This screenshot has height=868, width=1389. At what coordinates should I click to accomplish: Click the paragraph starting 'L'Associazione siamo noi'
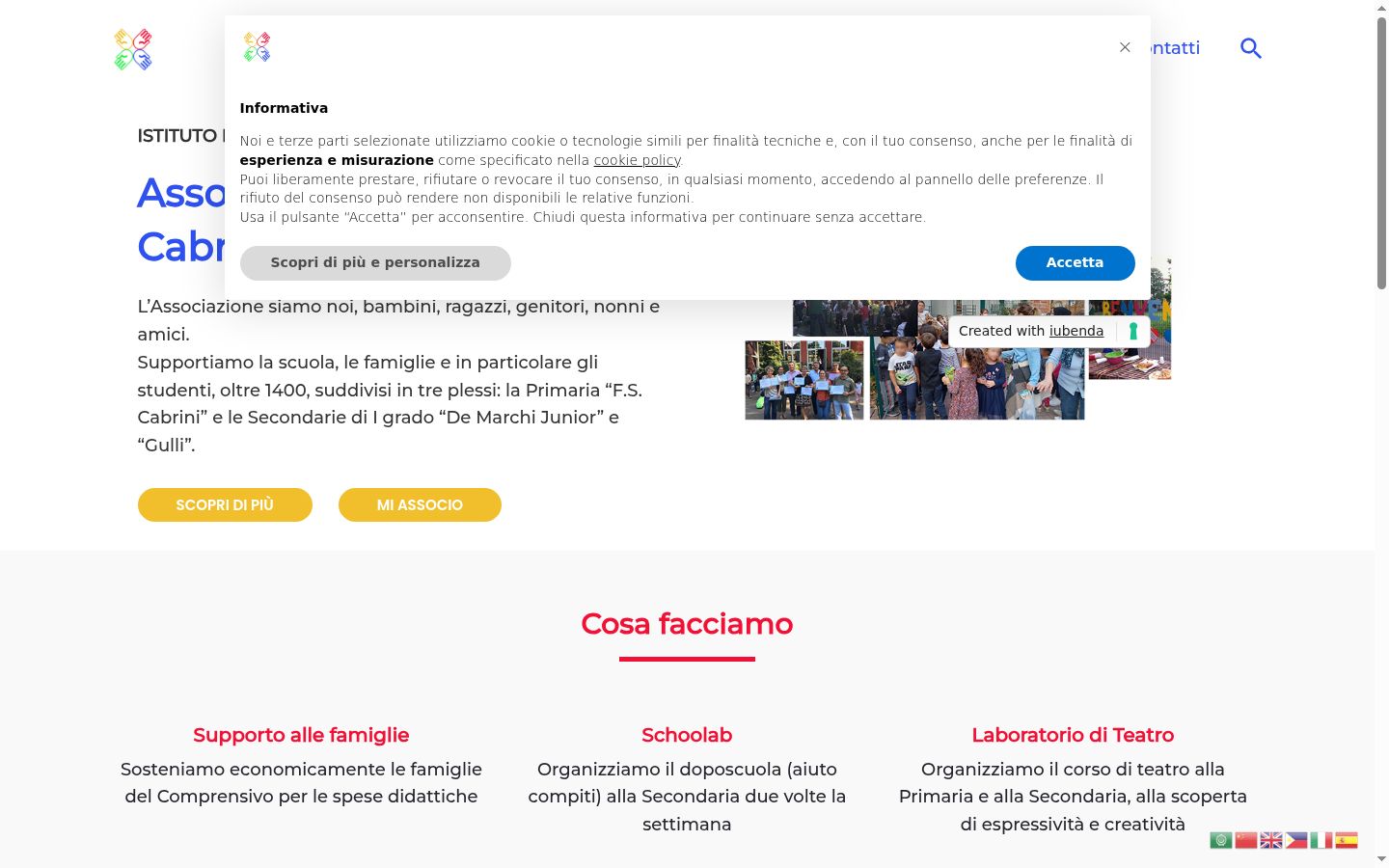point(398,376)
